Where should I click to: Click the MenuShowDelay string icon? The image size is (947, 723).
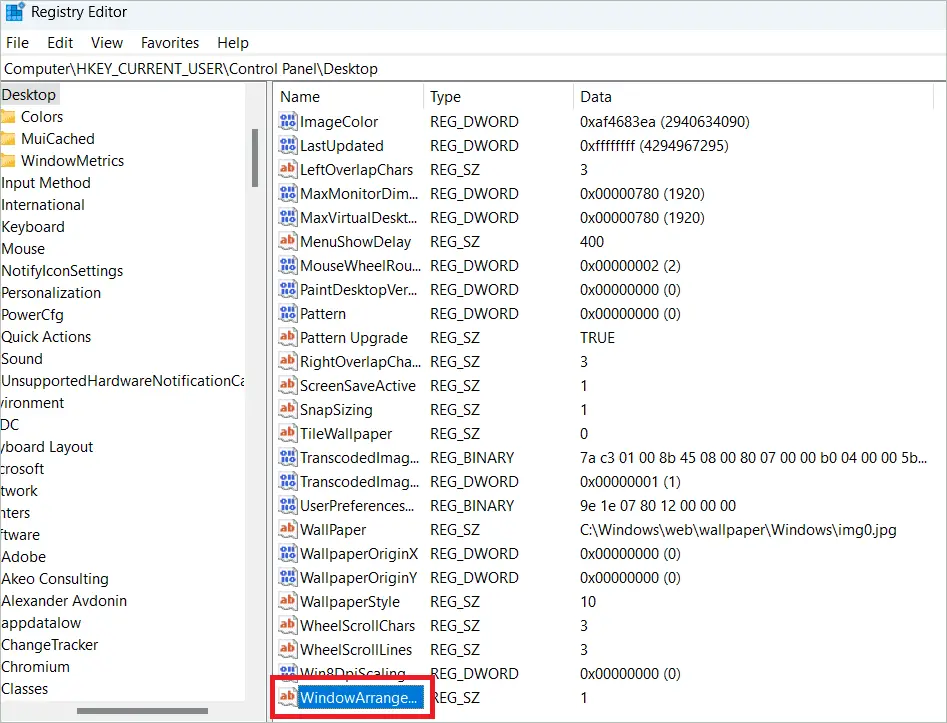288,242
